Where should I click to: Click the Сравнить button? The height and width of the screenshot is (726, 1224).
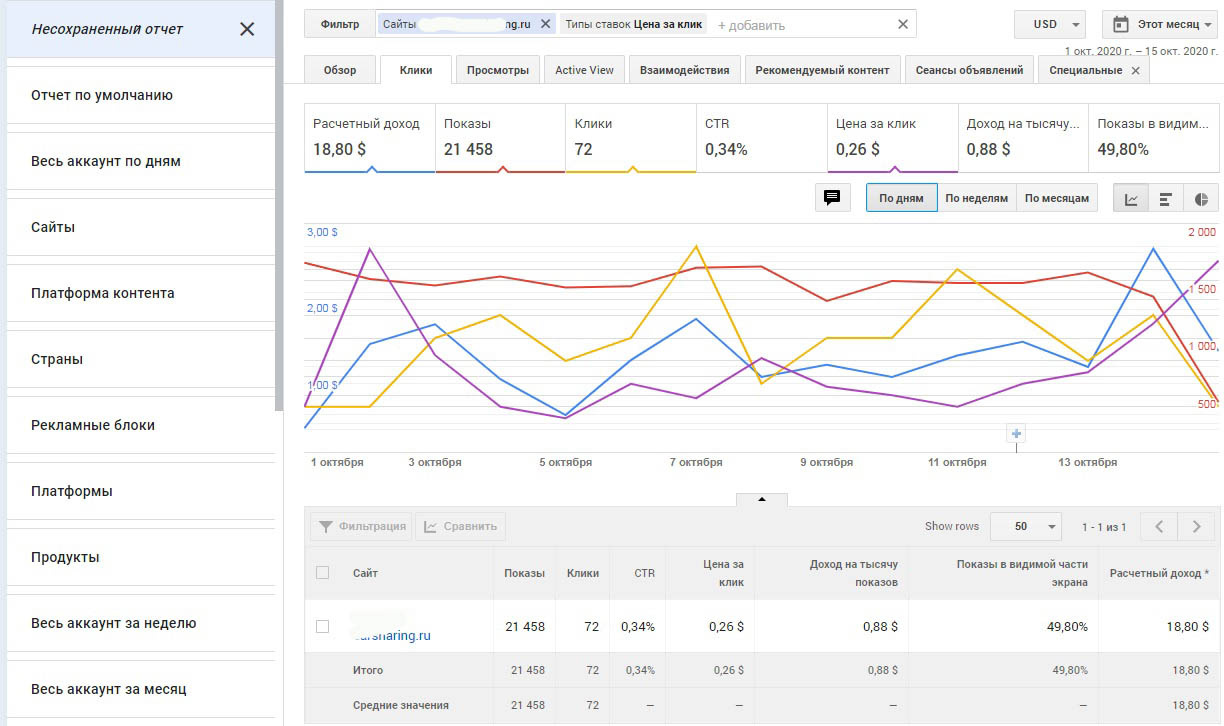(461, 526)
